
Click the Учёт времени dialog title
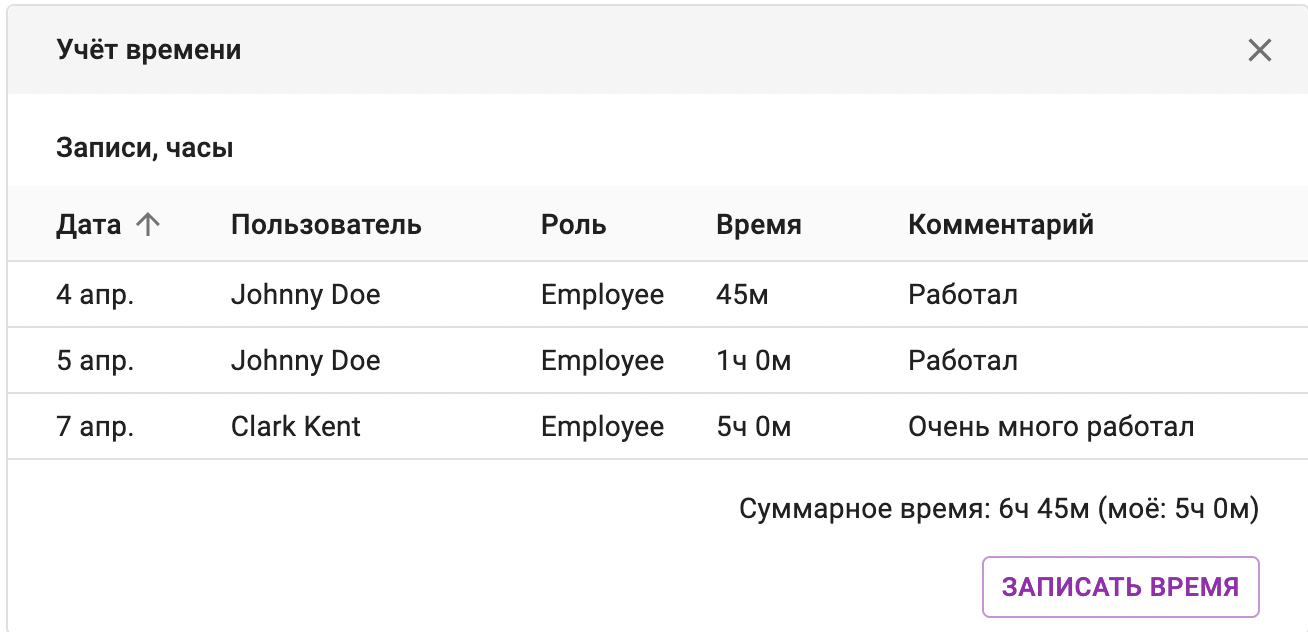pyautogui.click(x=149, y=49)
